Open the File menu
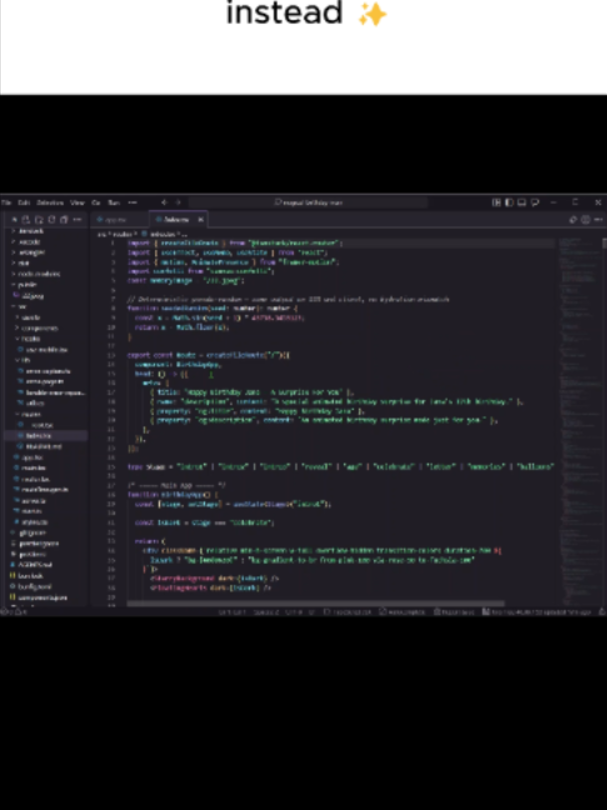The width and height of the screenshot is (607, 810). point(6,202)
